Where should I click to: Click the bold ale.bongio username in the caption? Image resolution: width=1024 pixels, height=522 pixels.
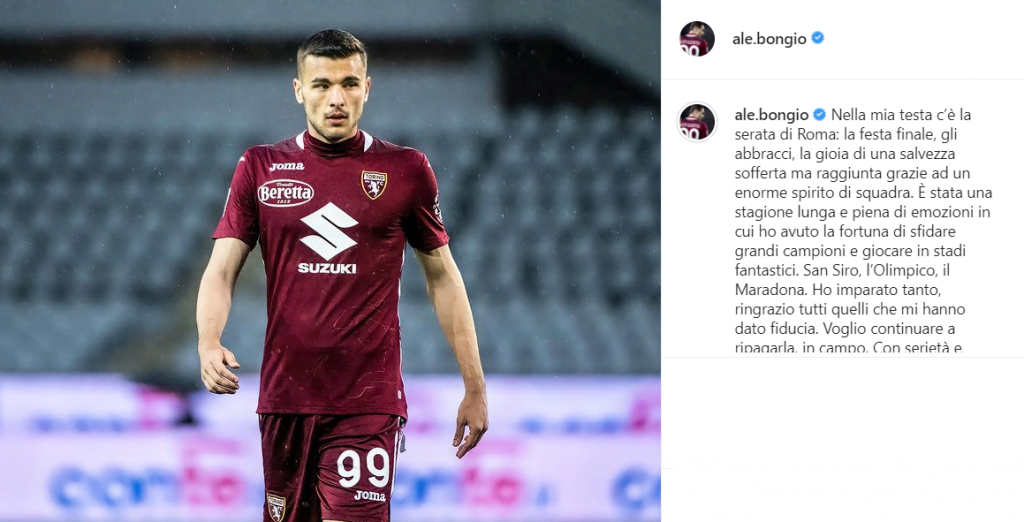coord(772,115)
